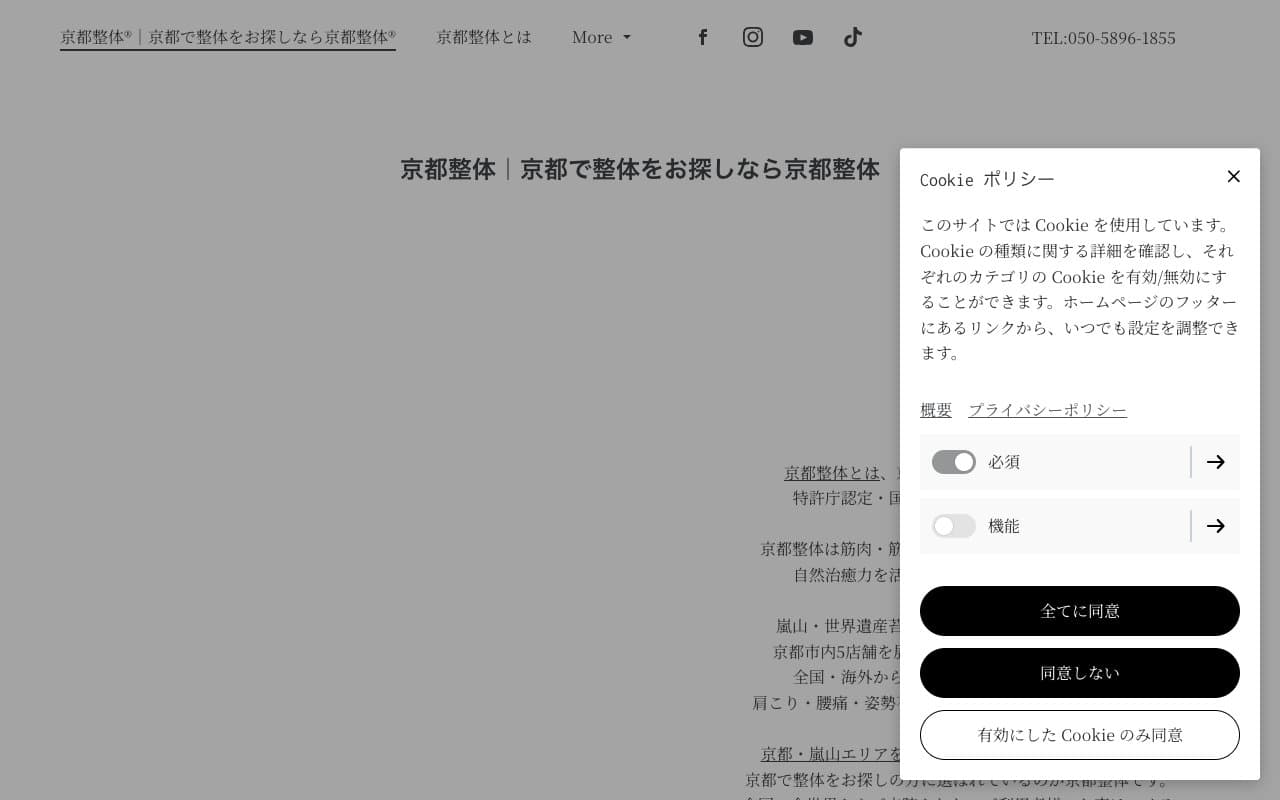Open the YouTube icon in the header
This screenshot has height=800, width=1280.
(803, 37)
